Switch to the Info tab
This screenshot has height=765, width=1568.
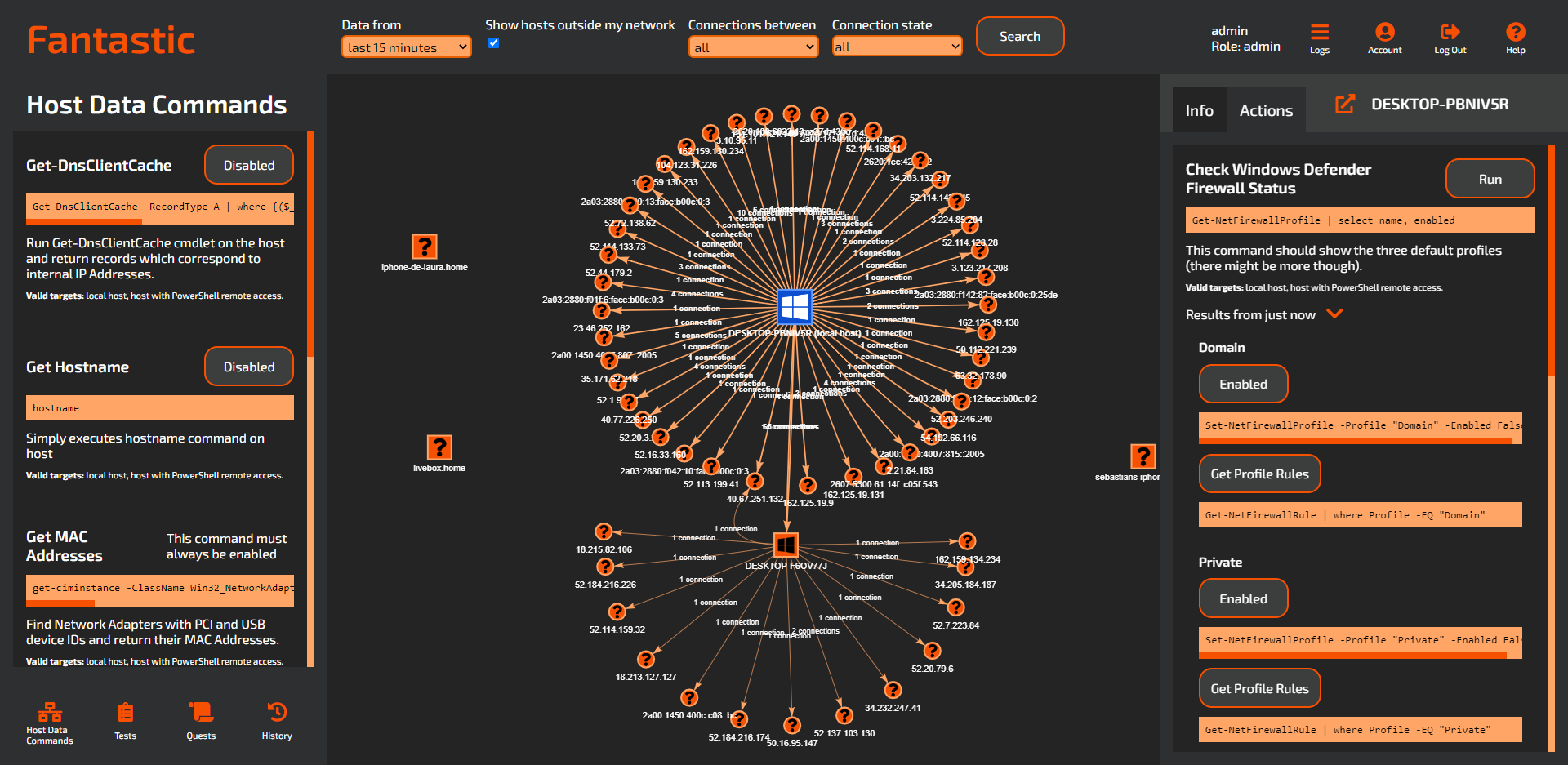click(x=1199, y=110)
